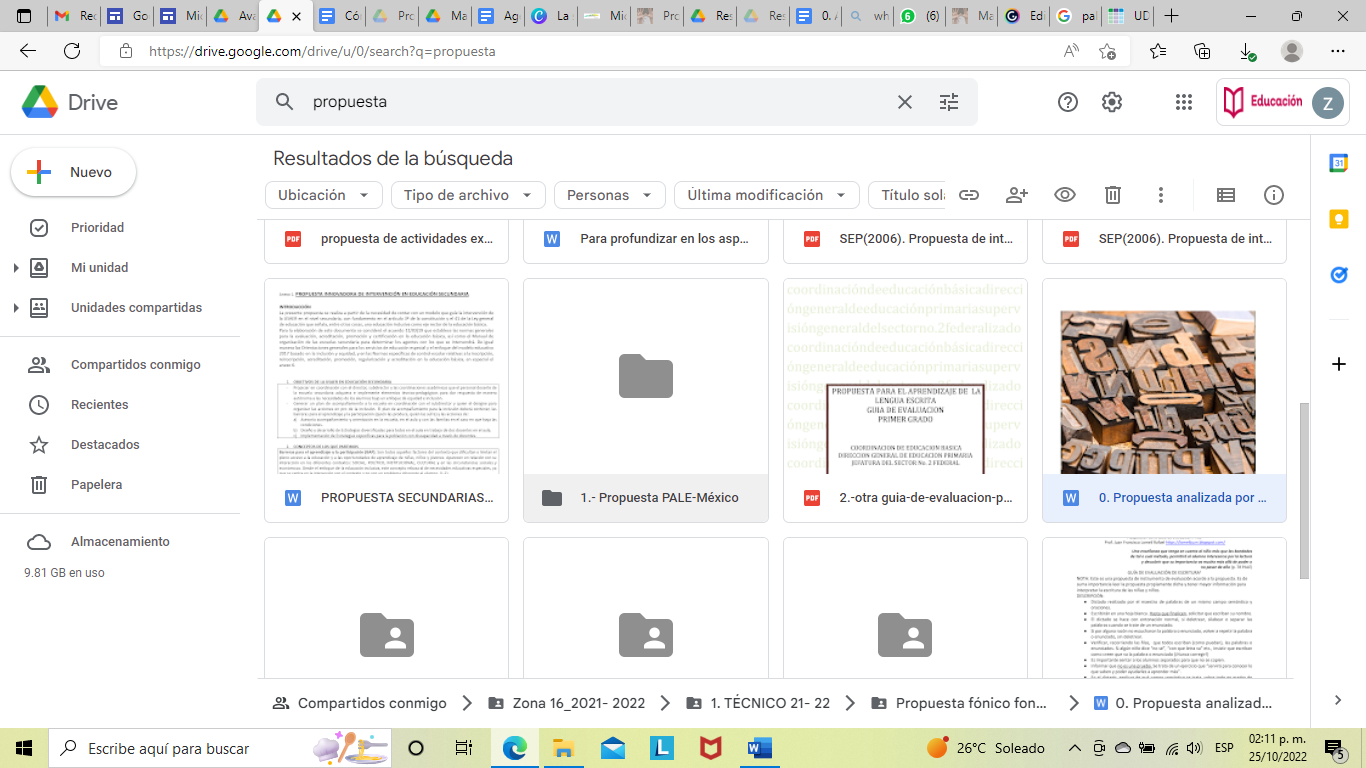
Task: Show the file details info panel
Action: [1274, 195]
